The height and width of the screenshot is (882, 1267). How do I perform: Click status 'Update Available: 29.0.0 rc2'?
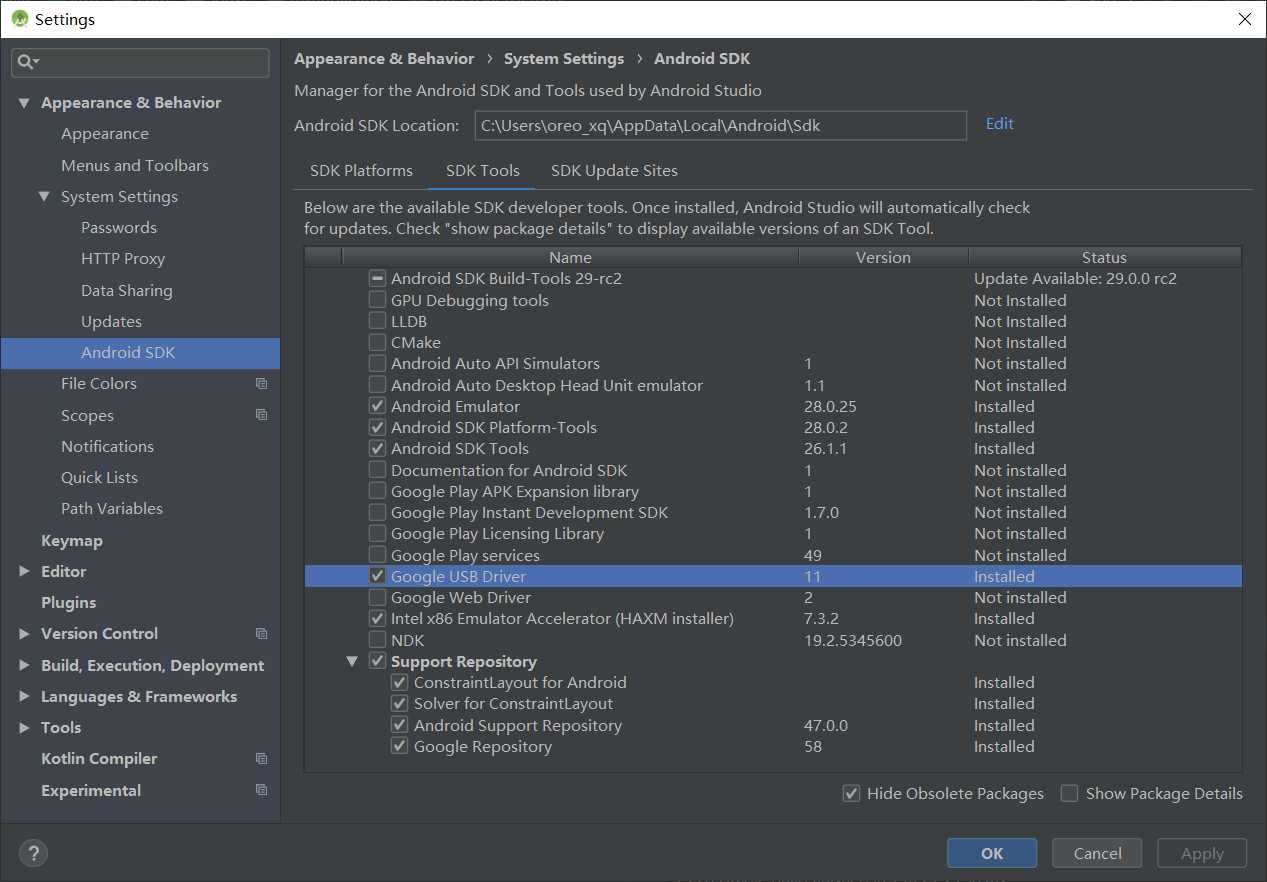(x=1075, y=279)
